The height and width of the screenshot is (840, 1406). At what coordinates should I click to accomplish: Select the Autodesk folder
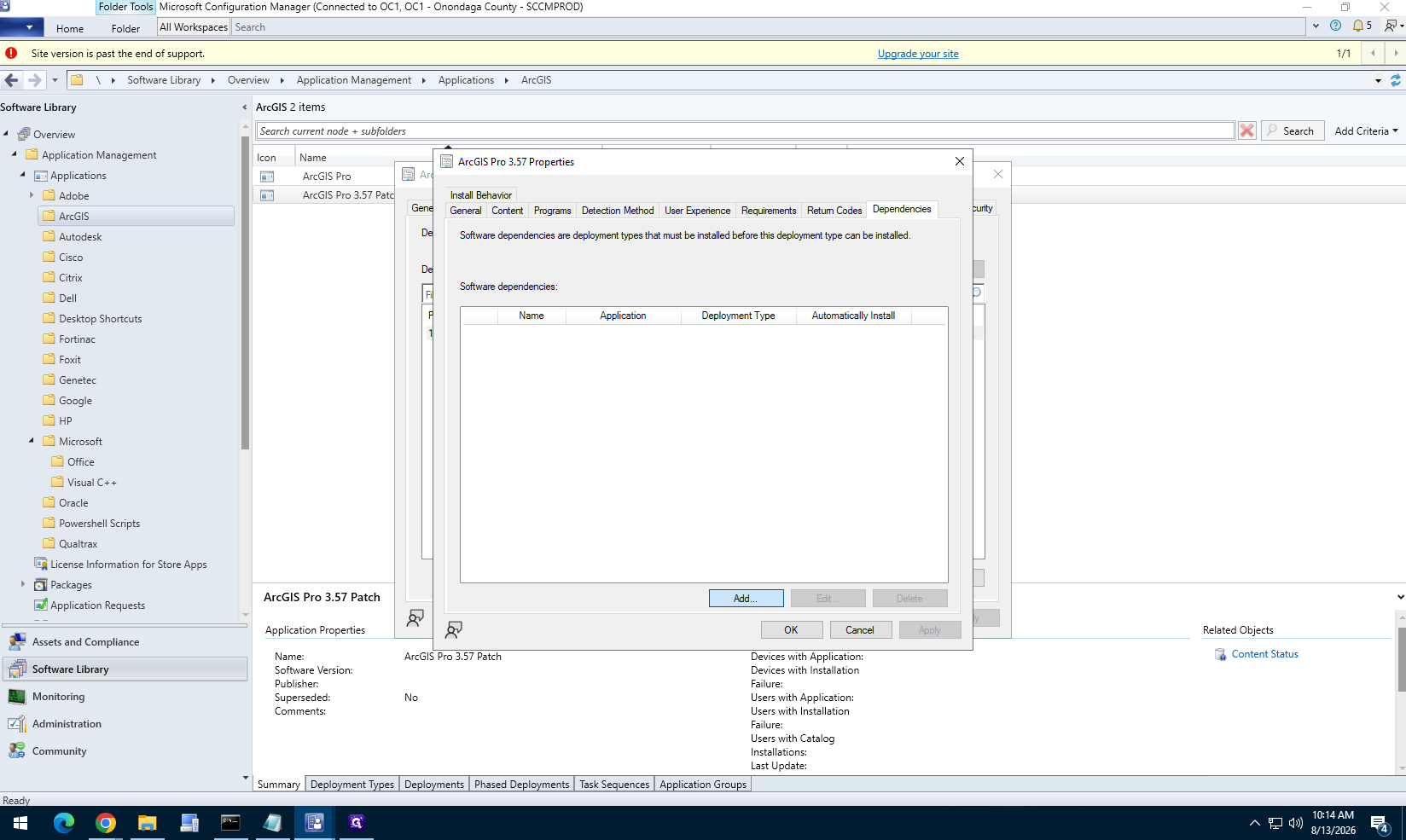[x=80, y=236]
